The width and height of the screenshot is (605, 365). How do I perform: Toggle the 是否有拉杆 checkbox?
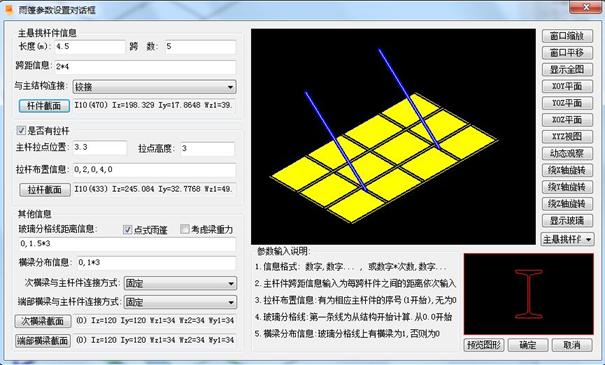click(x=21, y=130)
